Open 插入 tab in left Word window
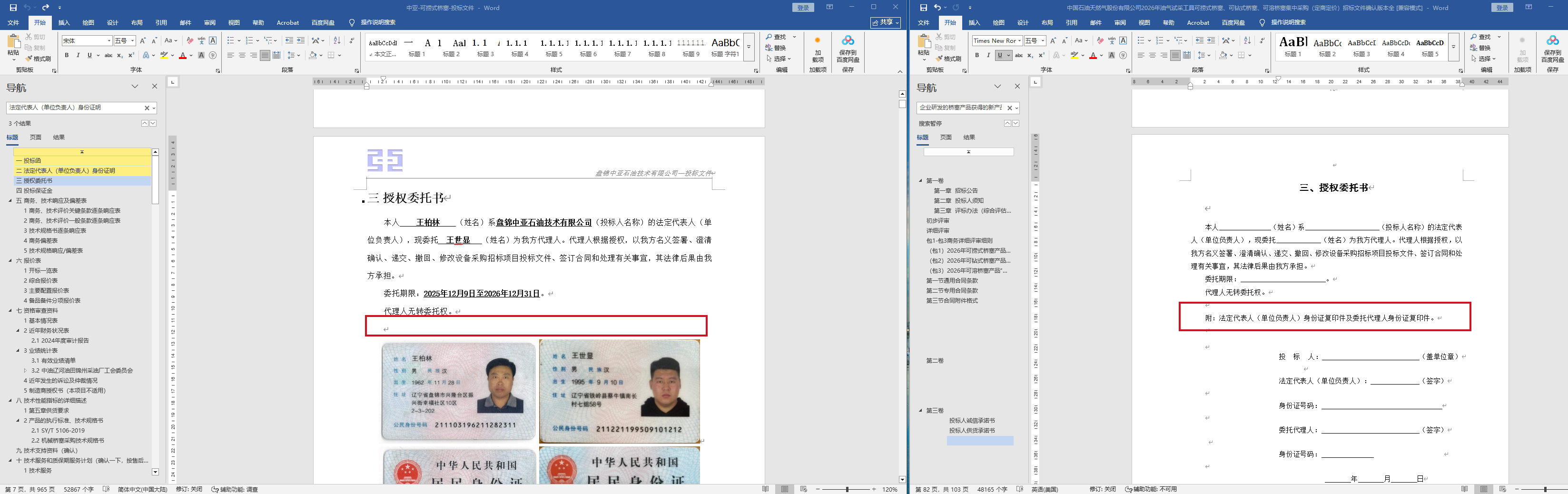Viewport: 1568px width, 494px height. tap(64, 22)
